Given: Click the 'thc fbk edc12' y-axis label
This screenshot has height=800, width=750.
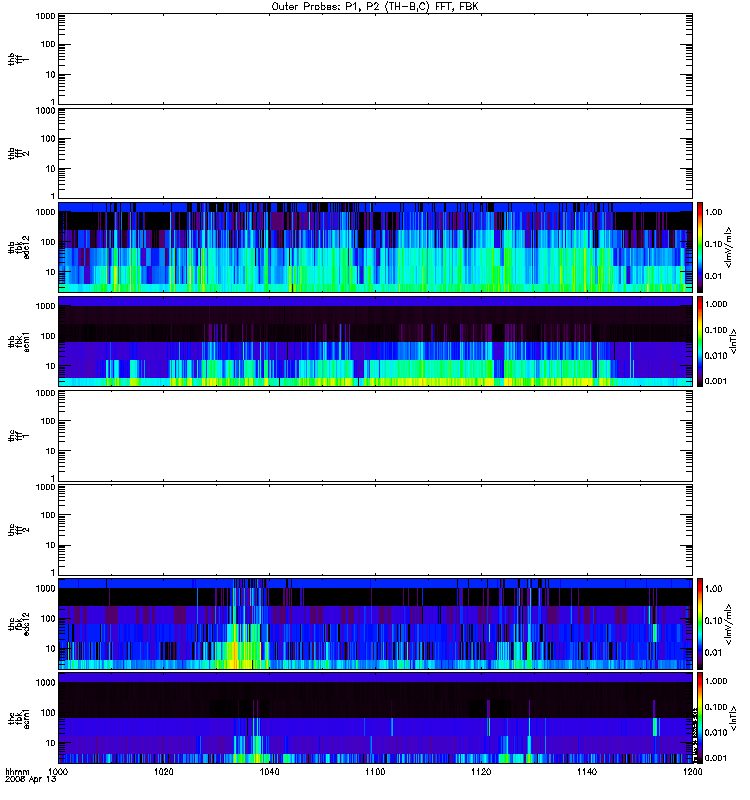Looking at the screenshot, I should click(x=18, y=624).
